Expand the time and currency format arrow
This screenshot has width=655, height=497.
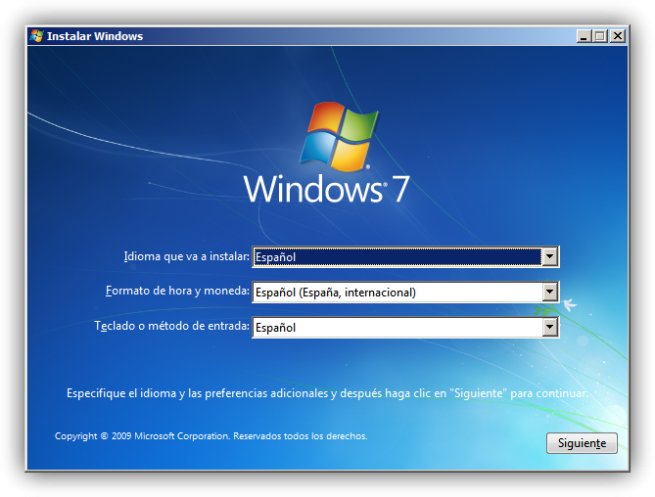point(550,292)
